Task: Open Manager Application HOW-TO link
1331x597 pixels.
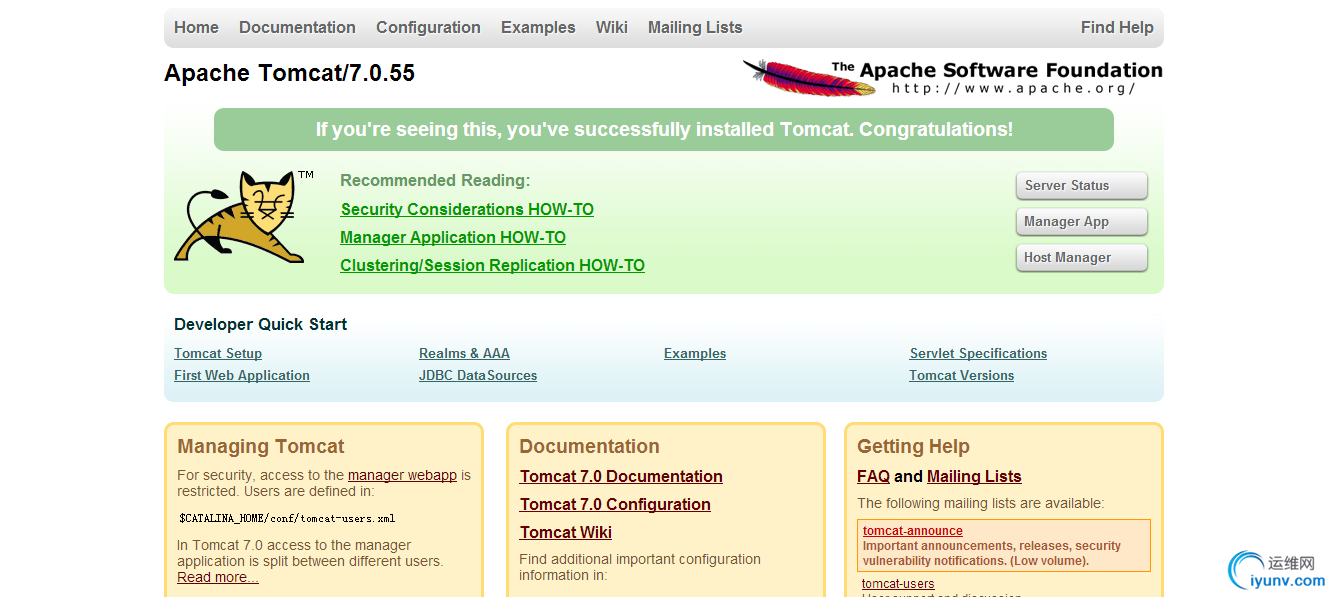Action: (x=453, y=237)
